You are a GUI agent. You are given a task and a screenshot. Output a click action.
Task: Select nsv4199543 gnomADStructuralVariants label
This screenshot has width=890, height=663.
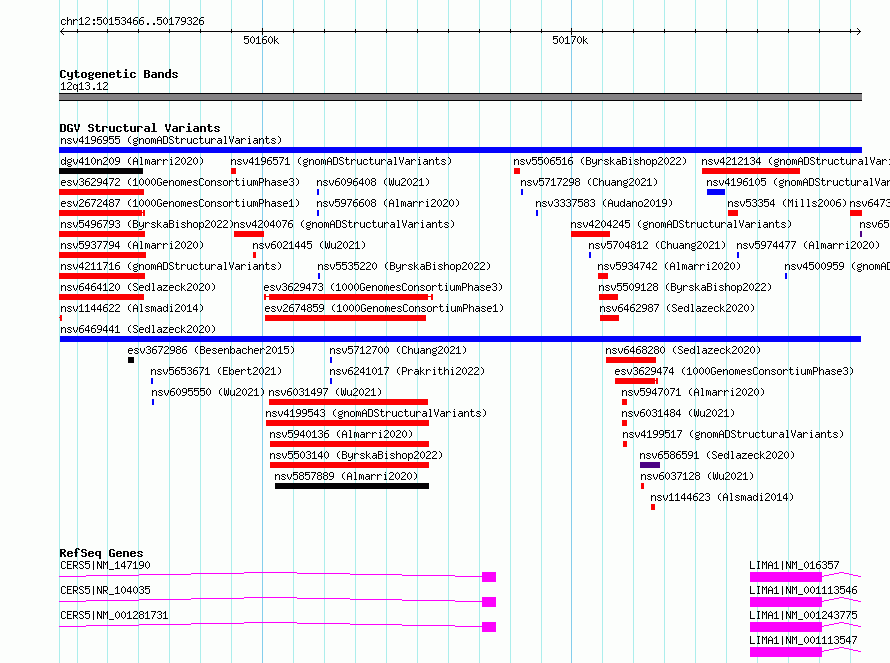pos(376,413)
